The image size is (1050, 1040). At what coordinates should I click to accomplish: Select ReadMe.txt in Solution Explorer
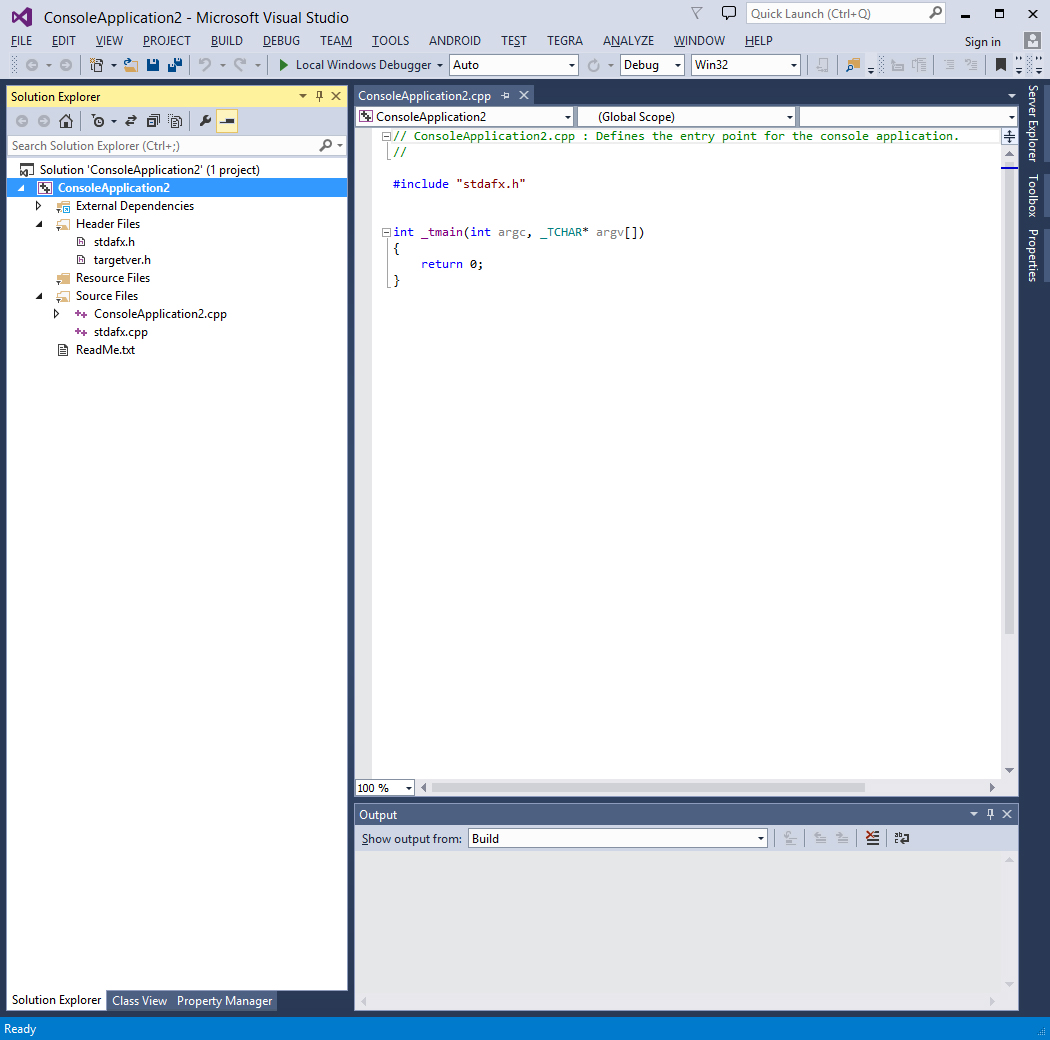(105, 350)
